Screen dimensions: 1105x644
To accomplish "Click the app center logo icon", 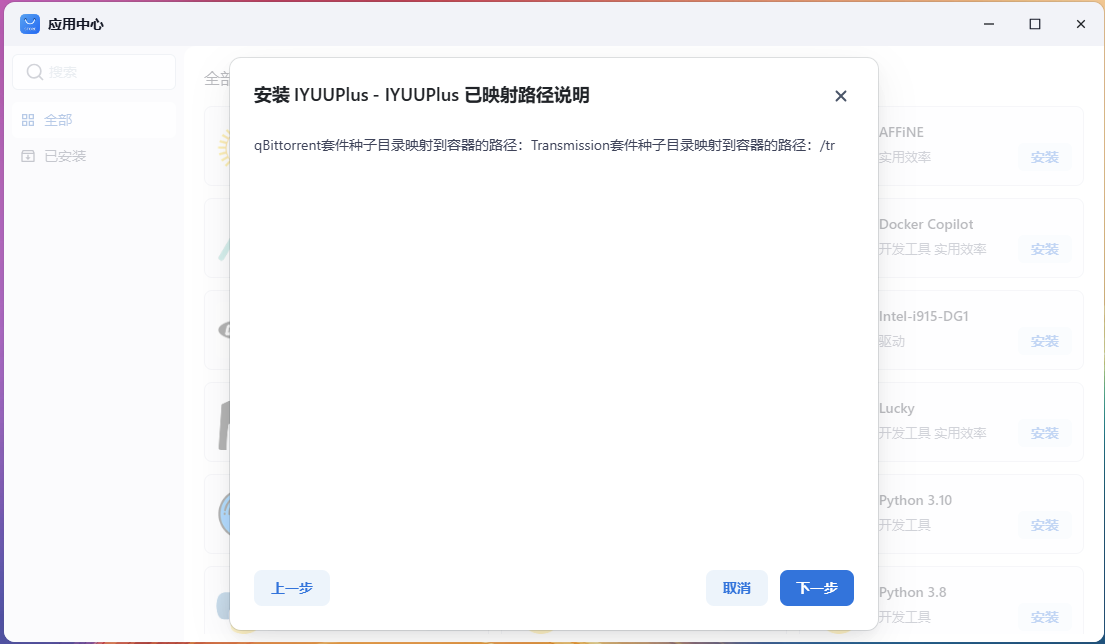I will pyautogui.click(x=30, y=24).
